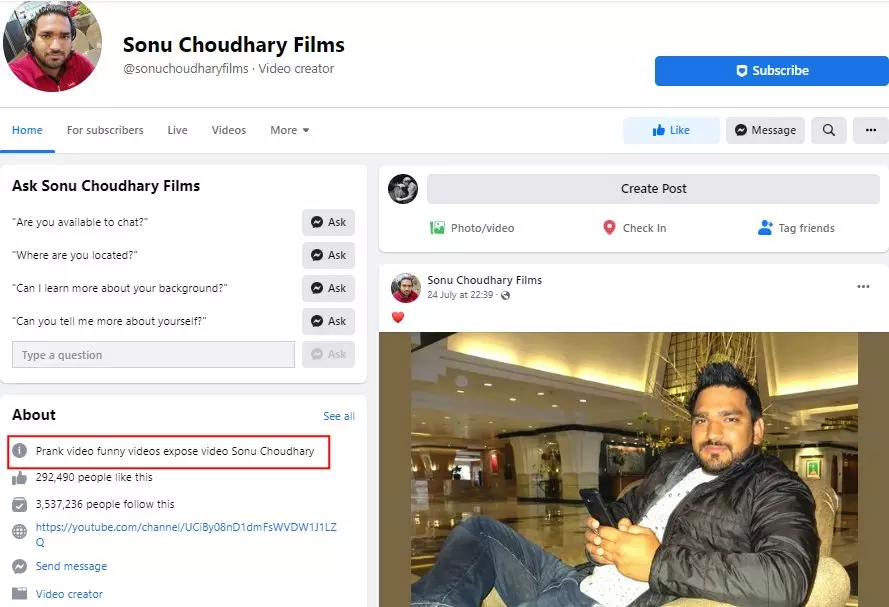
Task: Click the thumbs-up icon in Like button
Action: coord(658,130)
